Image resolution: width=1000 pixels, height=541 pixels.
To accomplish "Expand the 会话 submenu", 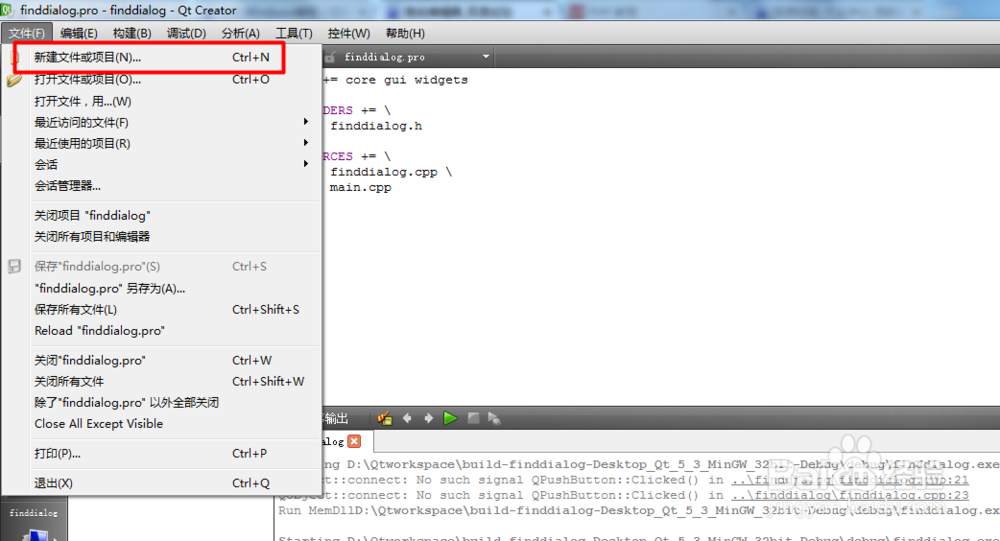I will [x=306, y=164].
